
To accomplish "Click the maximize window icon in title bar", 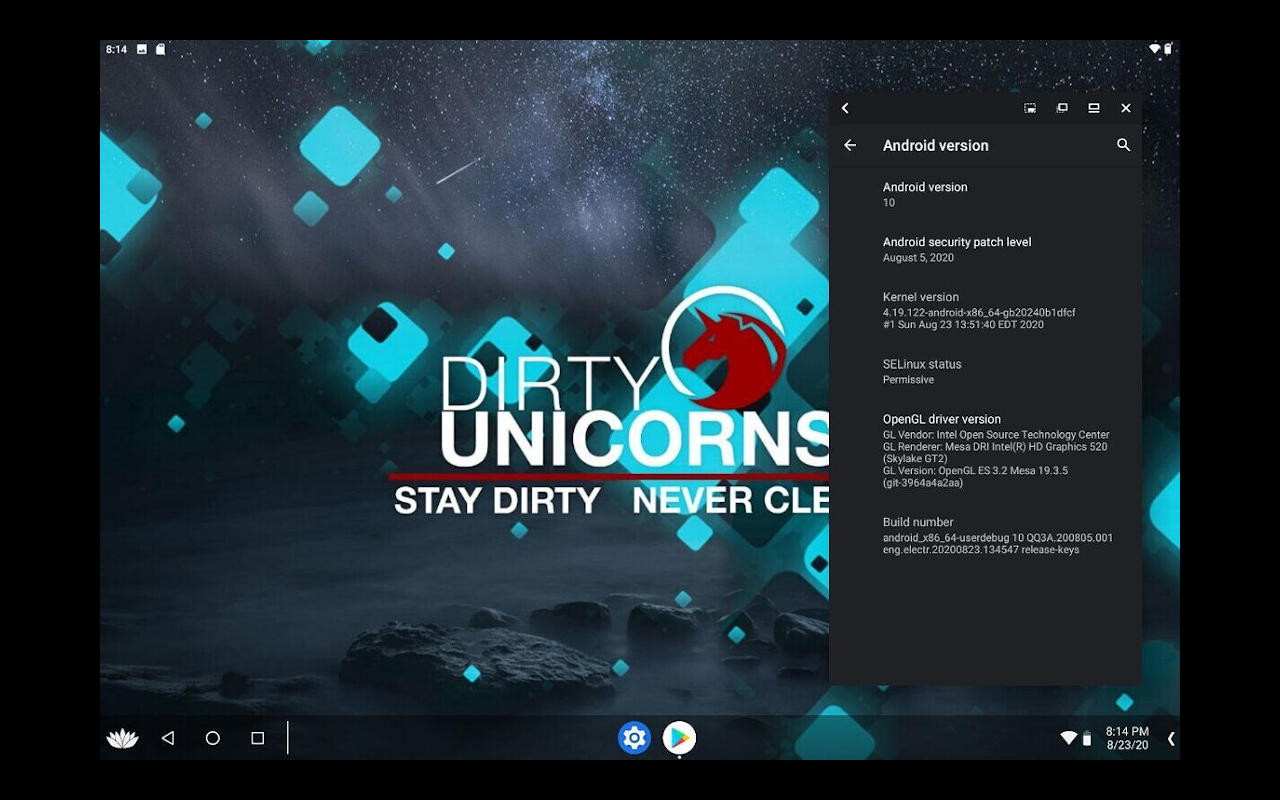I will 1094,108.
